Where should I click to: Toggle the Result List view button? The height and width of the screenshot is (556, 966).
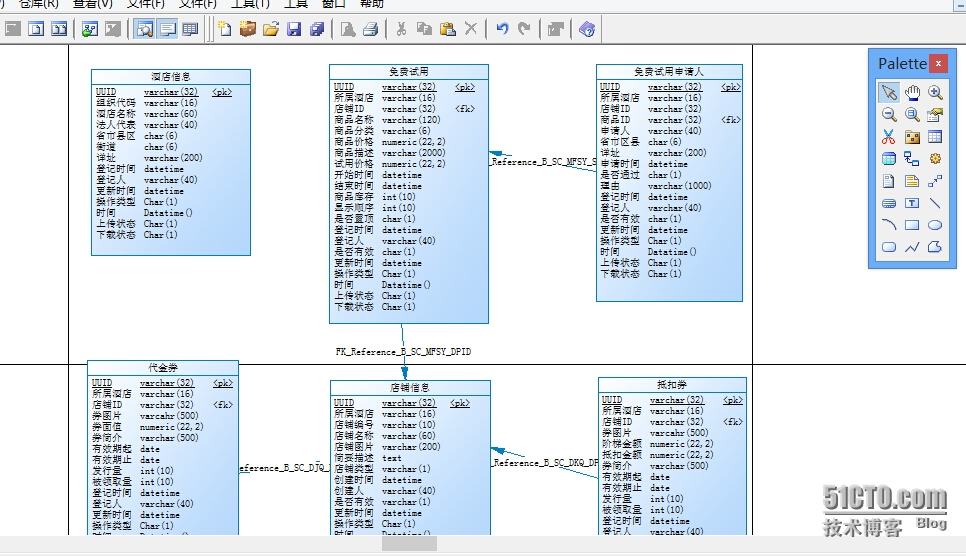[x=190, y=29]
